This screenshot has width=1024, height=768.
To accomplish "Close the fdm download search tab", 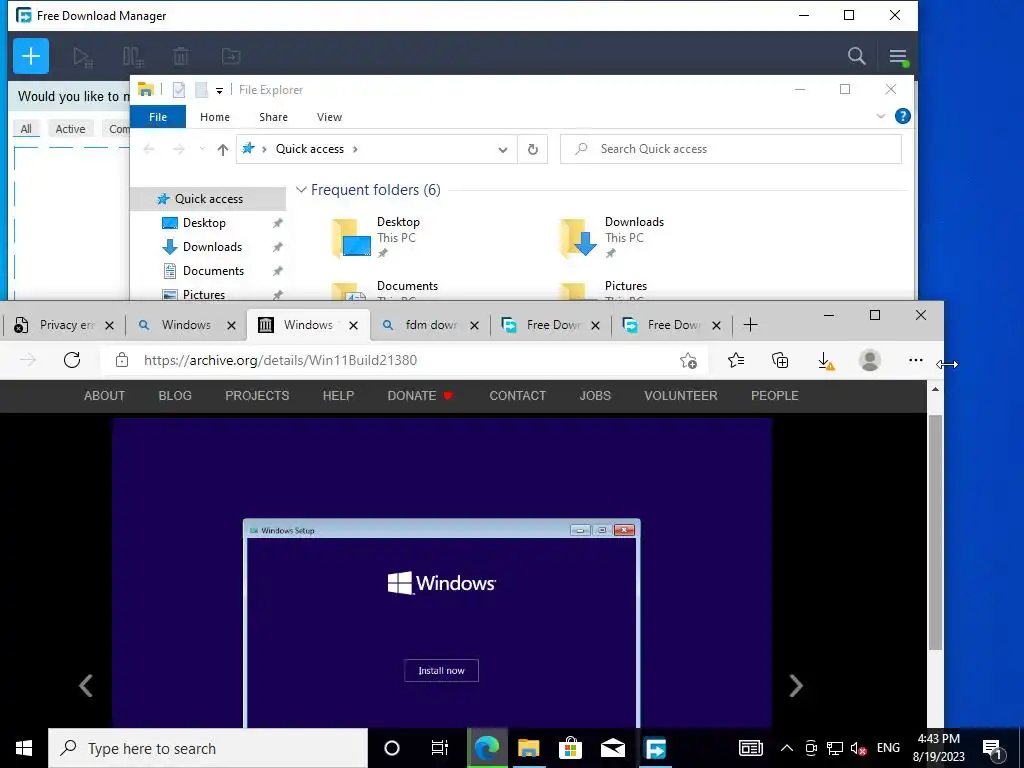I will click(x=475, y=325).
